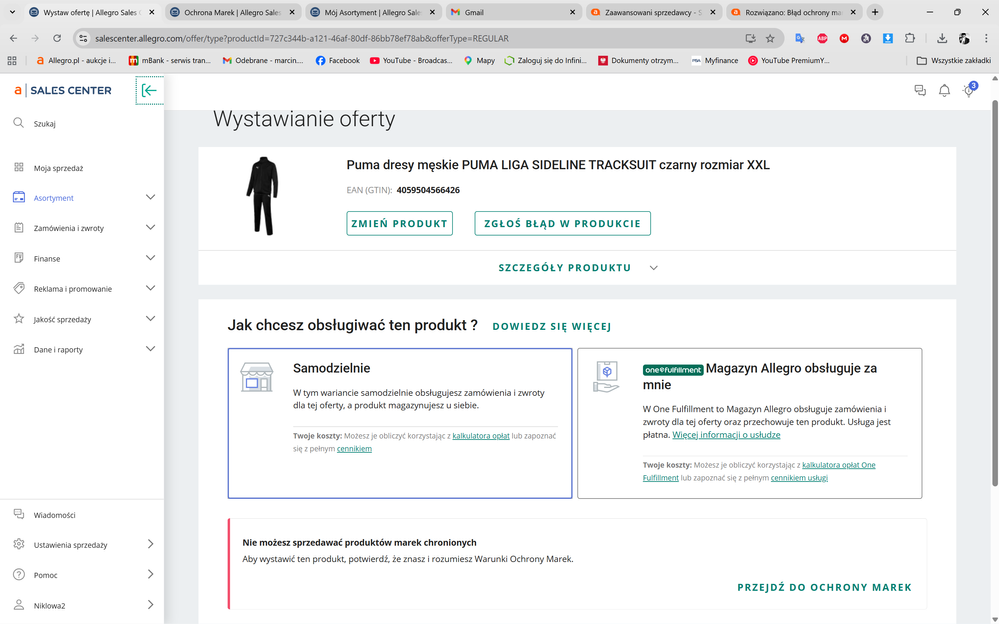Switch to the Rozwiązano: Błąd ochrony tab

(793, 12)
